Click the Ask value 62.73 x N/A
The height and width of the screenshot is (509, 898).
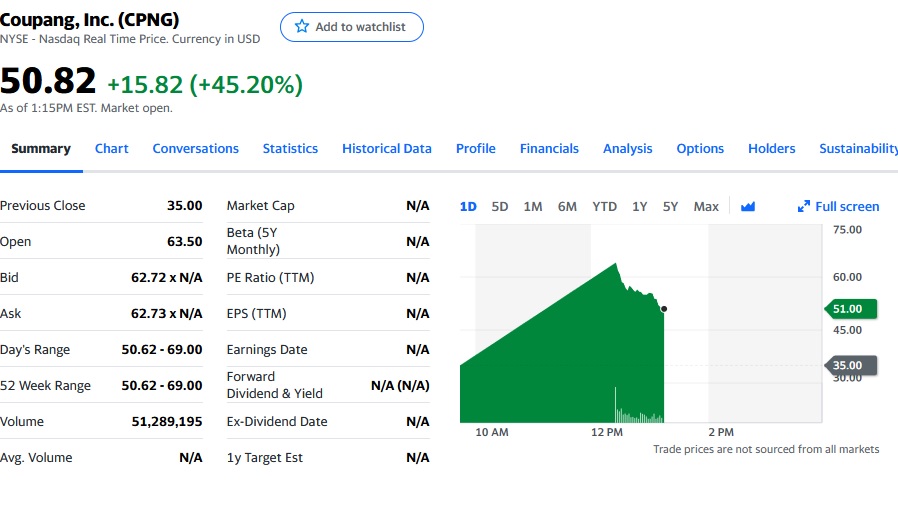click(167, 314)
